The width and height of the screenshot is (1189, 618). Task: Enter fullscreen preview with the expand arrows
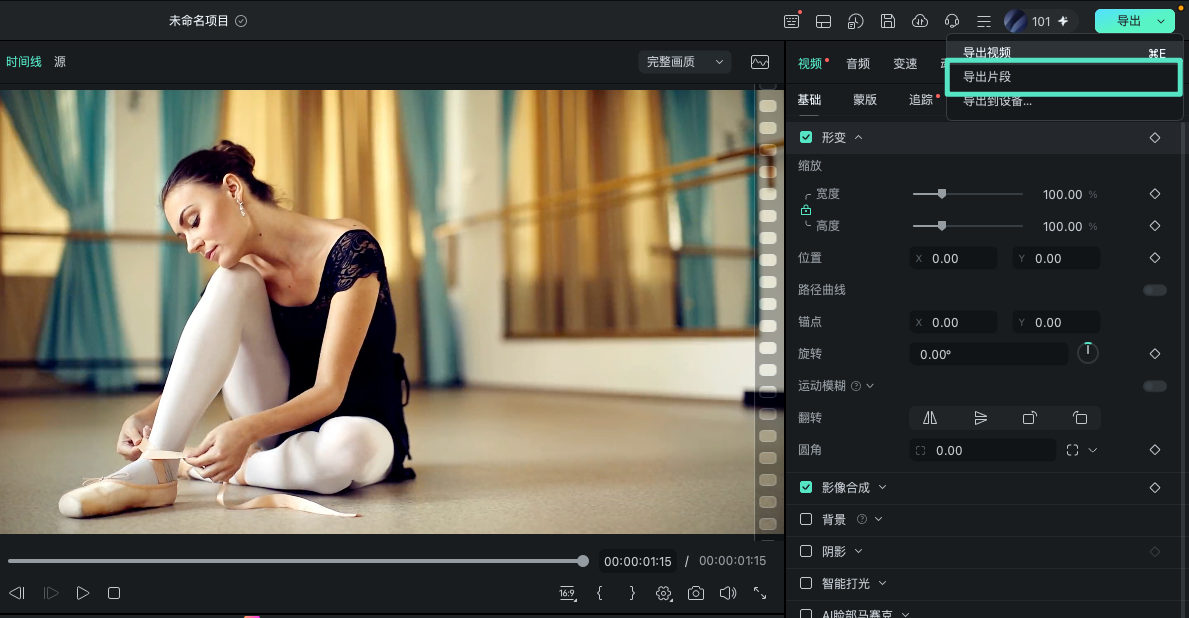[760, 593]
